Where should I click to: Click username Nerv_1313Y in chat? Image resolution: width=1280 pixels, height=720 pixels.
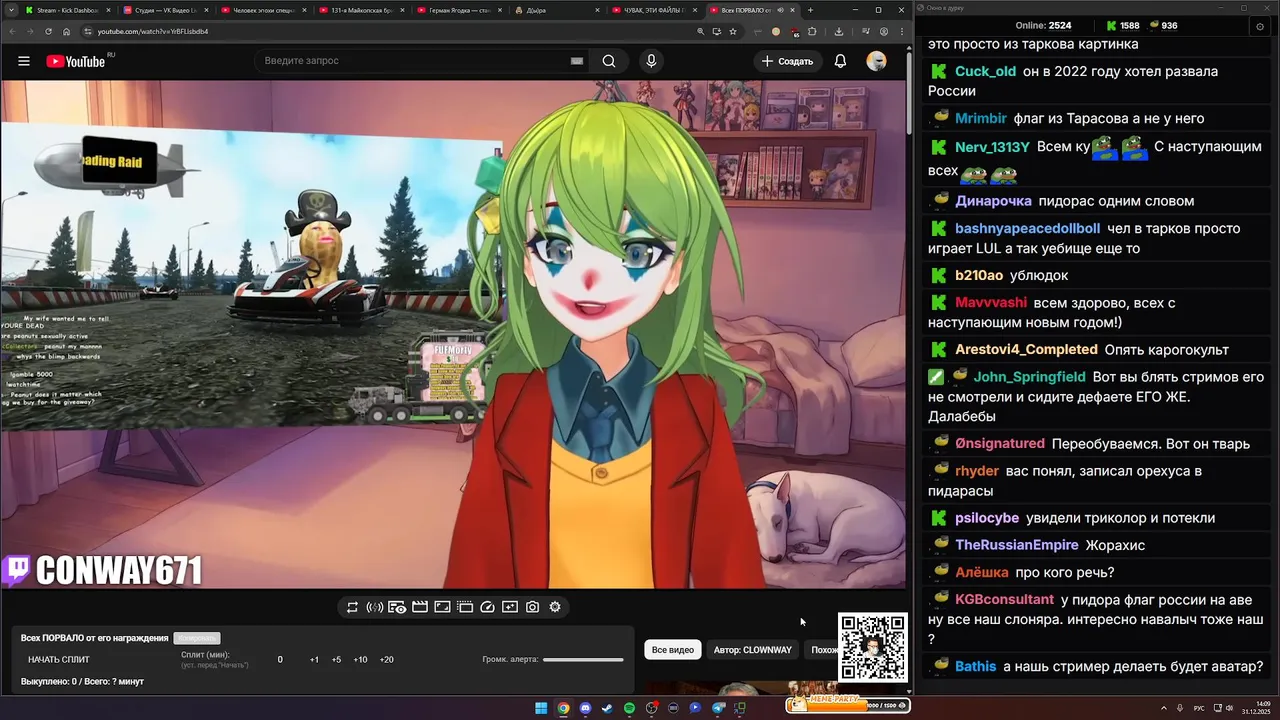(x=992, y=147)
